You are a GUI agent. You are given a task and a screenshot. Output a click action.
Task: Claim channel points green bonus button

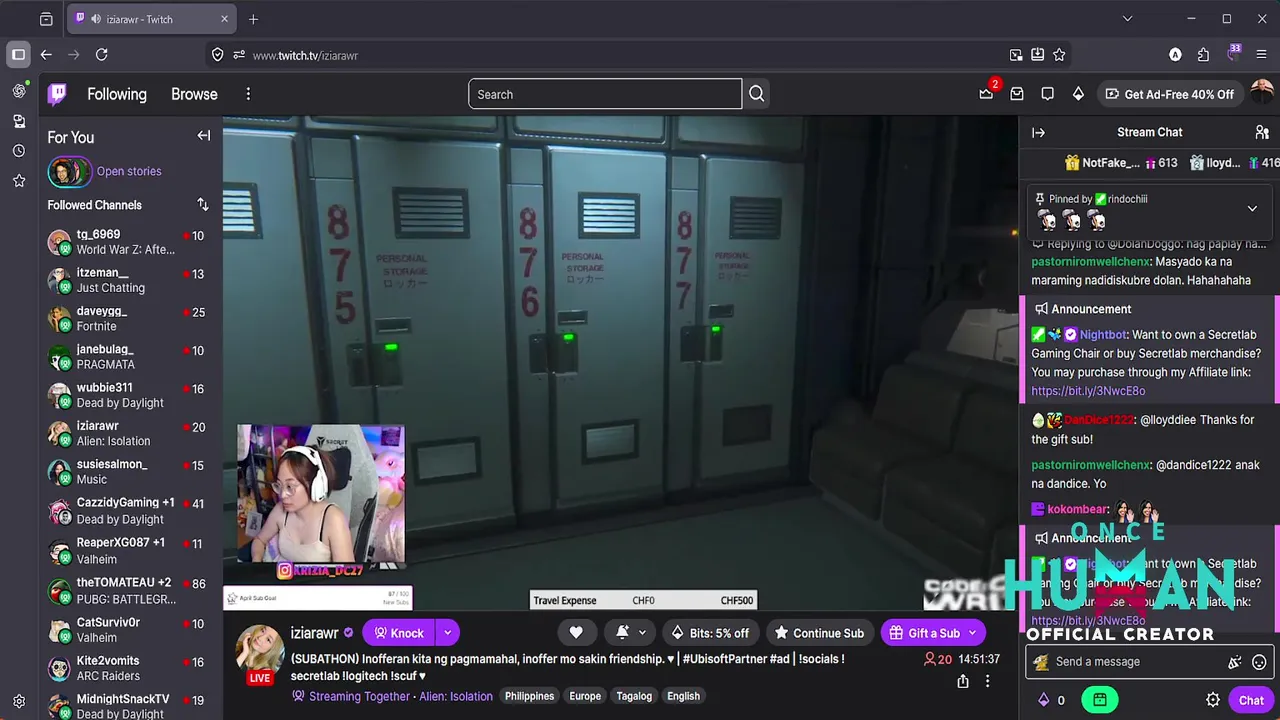(1099, 700)
